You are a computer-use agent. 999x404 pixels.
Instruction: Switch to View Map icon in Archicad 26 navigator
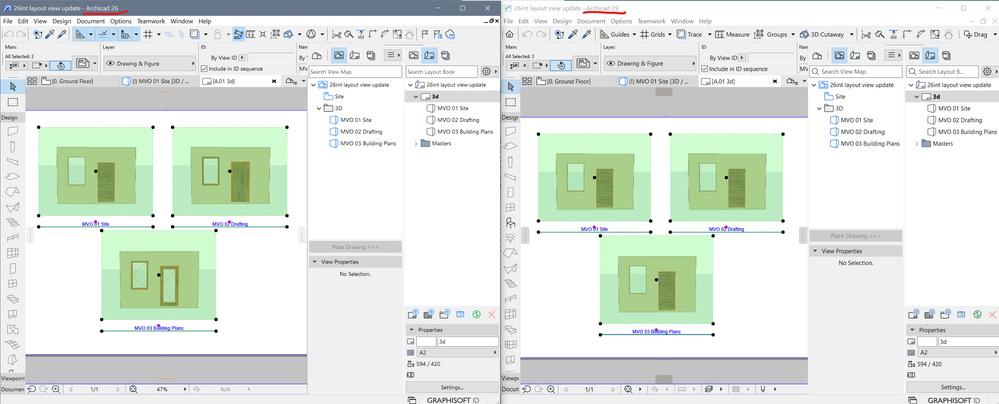click(x=339, y=56)
